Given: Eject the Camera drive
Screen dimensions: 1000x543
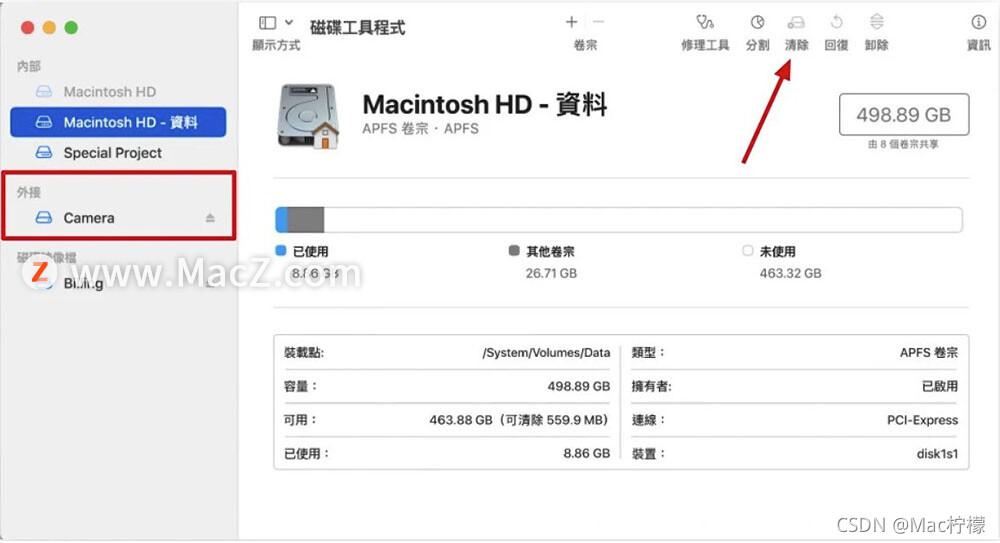Looking at the screenshot, I should click(210, 218).
